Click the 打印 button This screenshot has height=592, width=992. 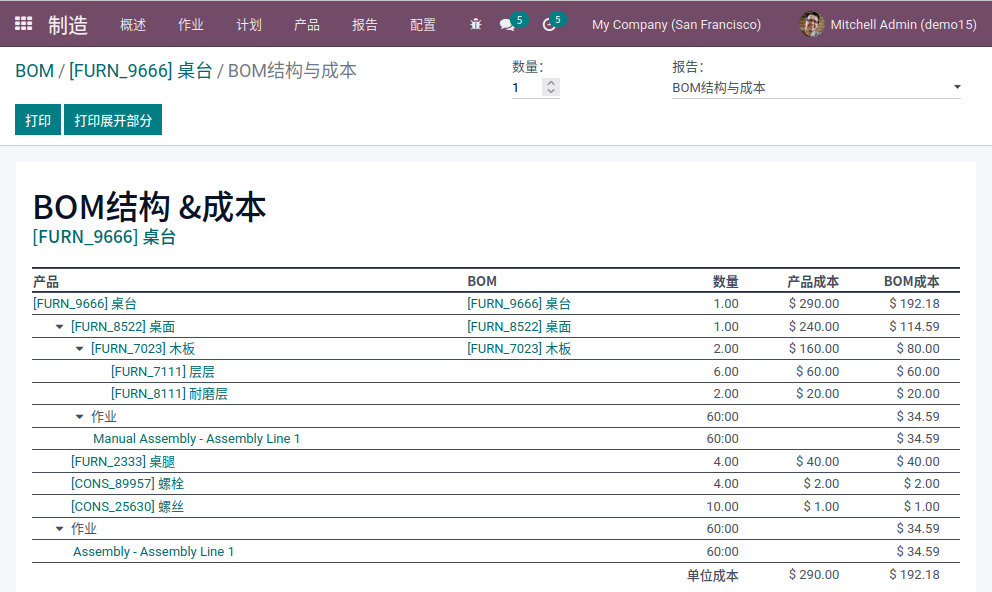[x=38, y=120]
